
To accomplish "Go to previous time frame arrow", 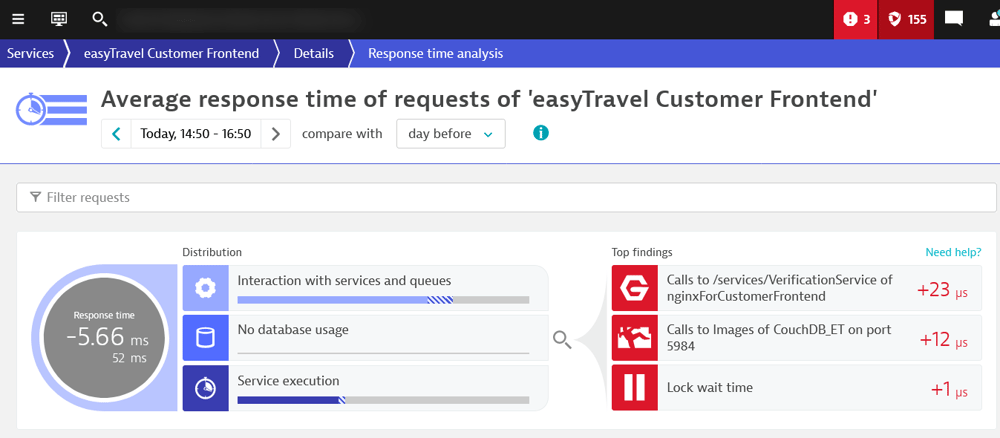I will [116, 134].
